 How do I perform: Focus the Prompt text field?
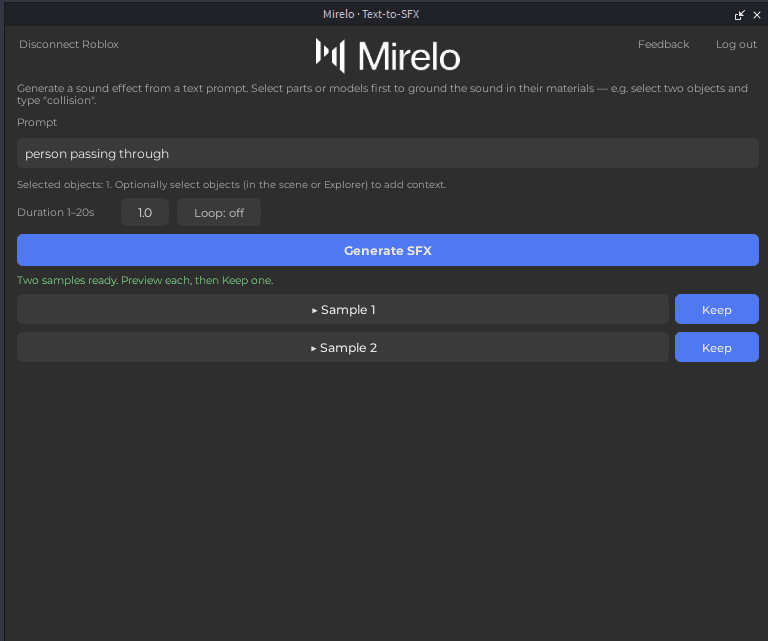click(x=387, y=153)
